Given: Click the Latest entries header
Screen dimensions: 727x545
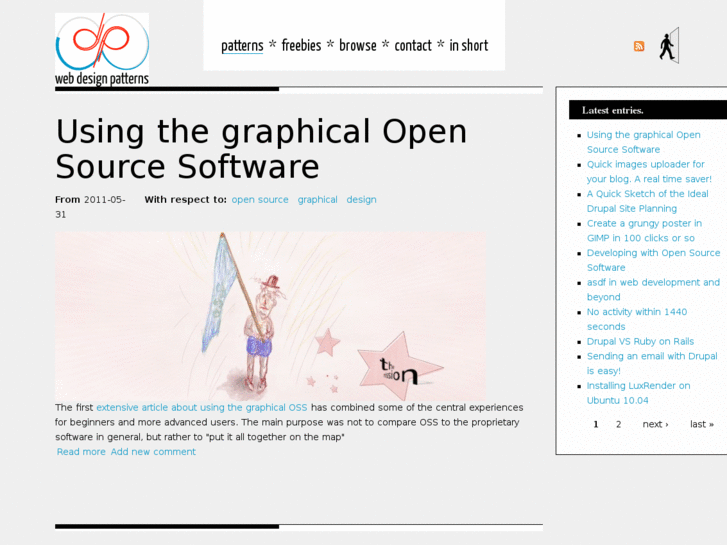Looking at the screenshot, I should tap(648, 110).
